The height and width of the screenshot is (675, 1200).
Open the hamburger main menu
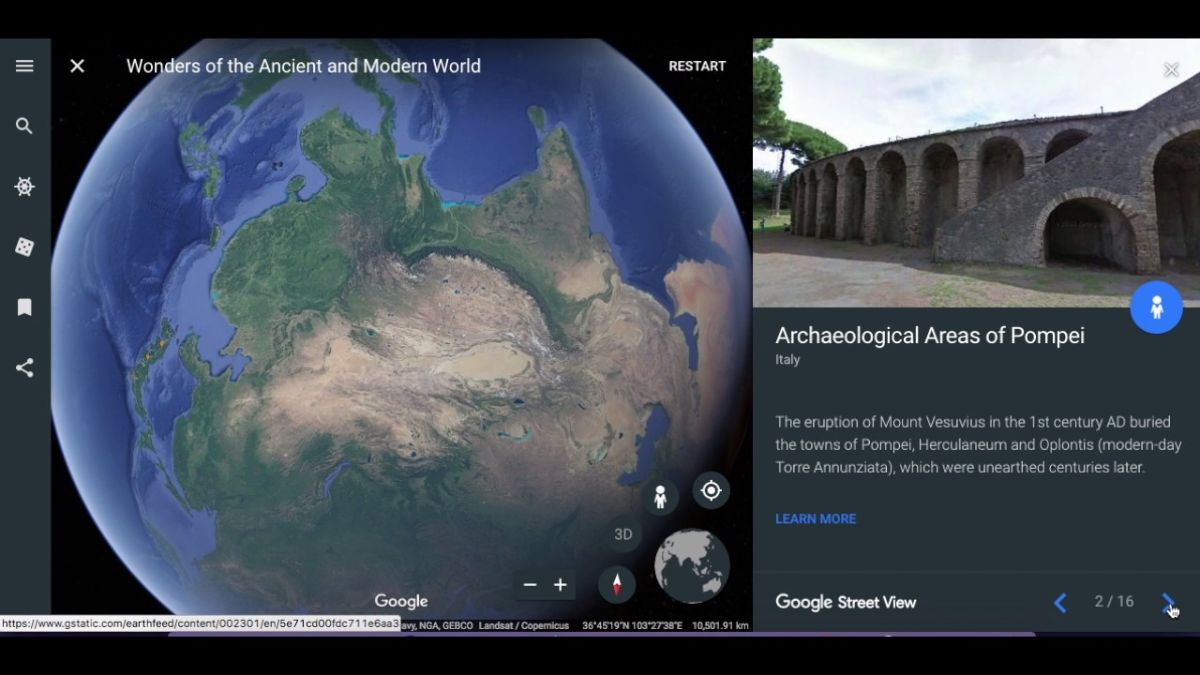point(25,66)
